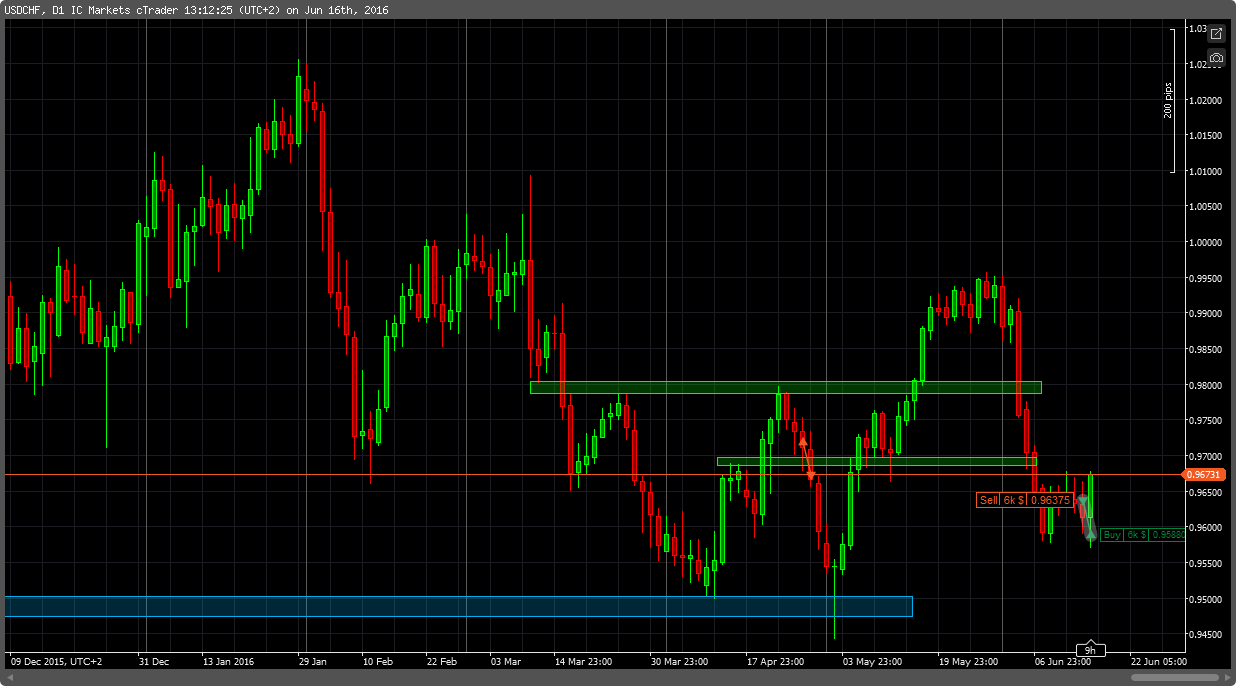Click the 13 Jan 2016 date label
Viewport: 1236px width, 686px height.
coord(230,661)
